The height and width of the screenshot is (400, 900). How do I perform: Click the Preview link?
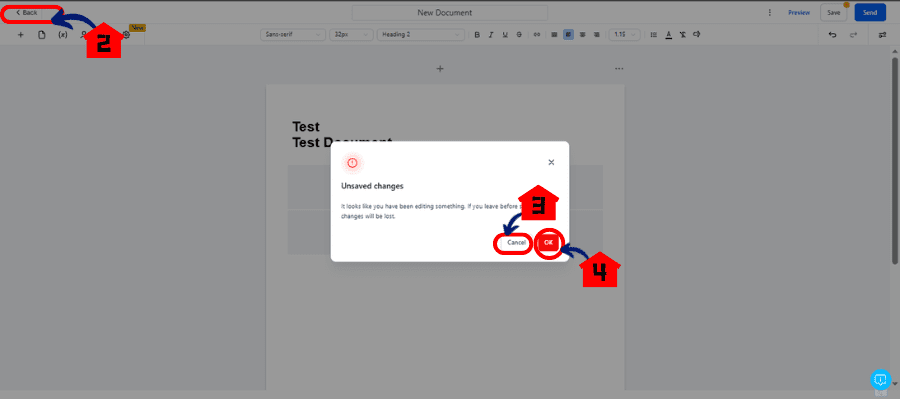[798, 13]
